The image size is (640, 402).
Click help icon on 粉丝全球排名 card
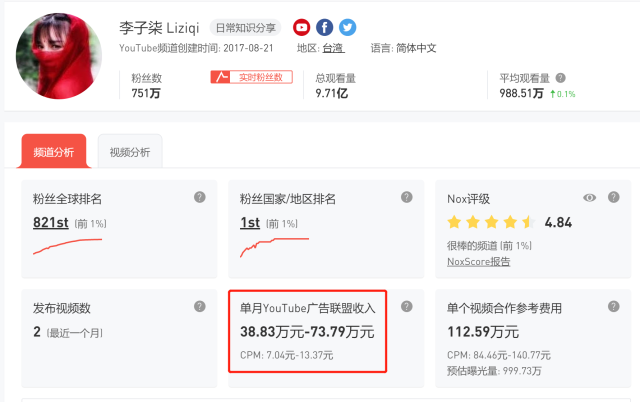point(200,197)
